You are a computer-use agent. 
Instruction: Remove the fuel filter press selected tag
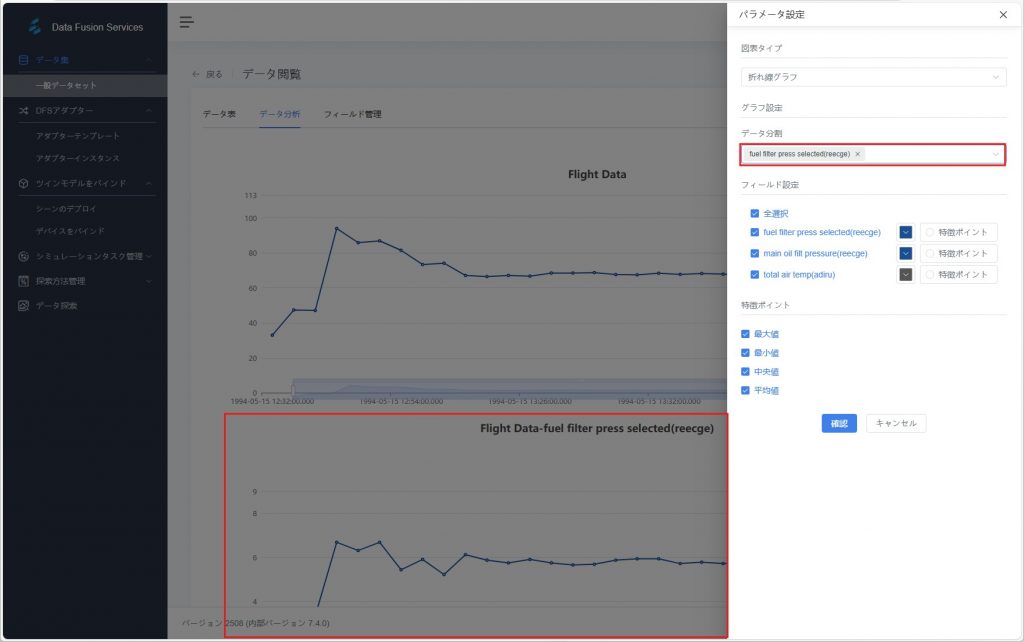(x=857, y=154)
